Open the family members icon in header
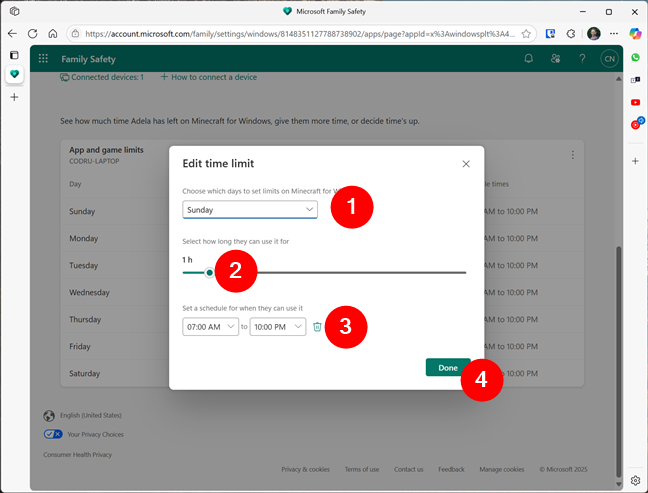 click(555, 59)
